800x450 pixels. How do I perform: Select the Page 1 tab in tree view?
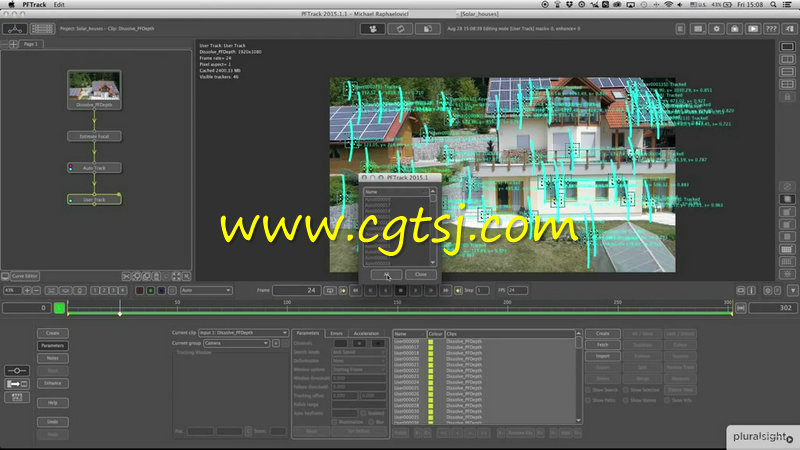(x=31, y=44)
